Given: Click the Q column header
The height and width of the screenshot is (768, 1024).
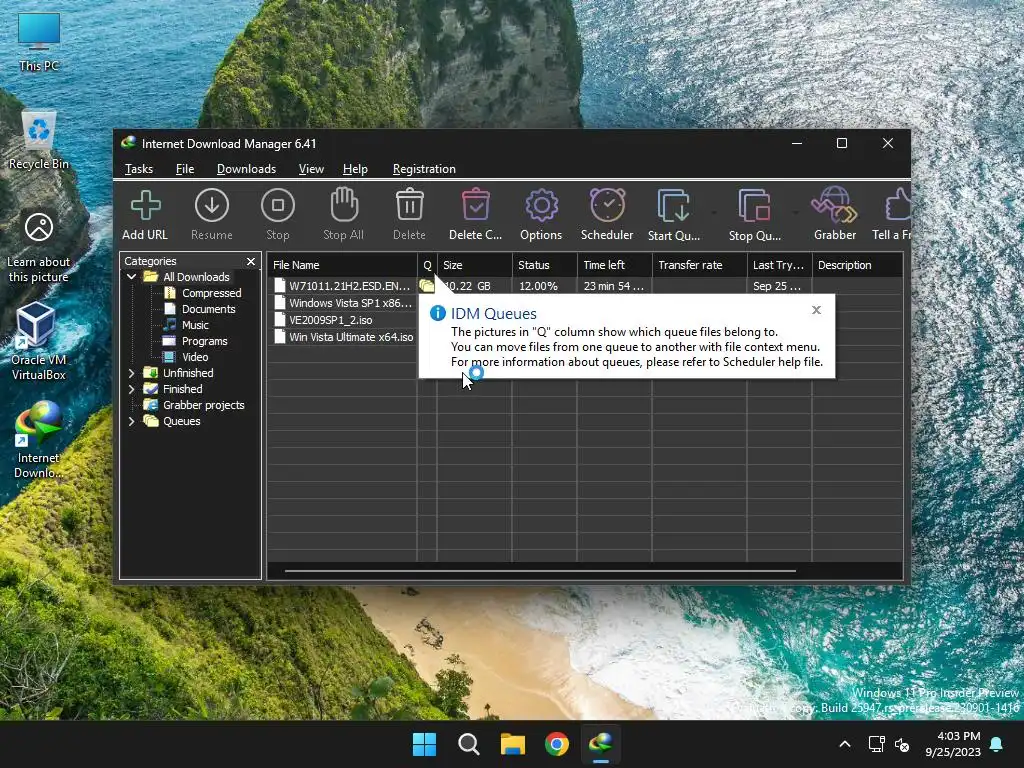Looking at the screenshot, I should pyautogui.click(x=427, y=265).
